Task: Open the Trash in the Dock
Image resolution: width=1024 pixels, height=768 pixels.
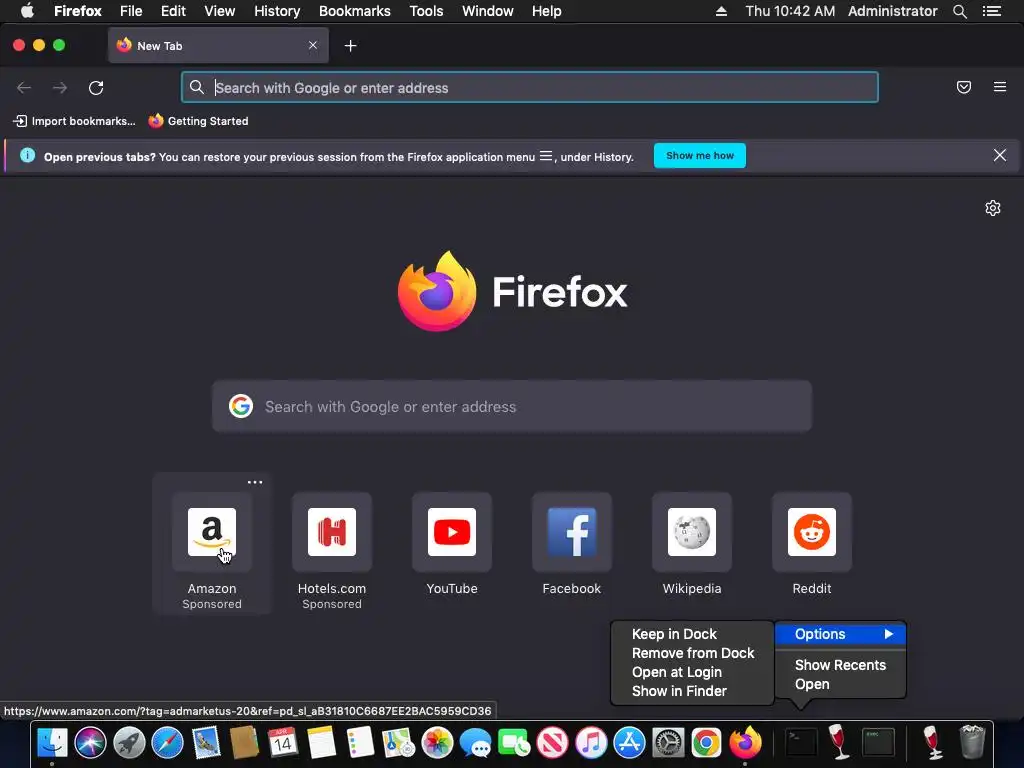Action: pos(972,743)
